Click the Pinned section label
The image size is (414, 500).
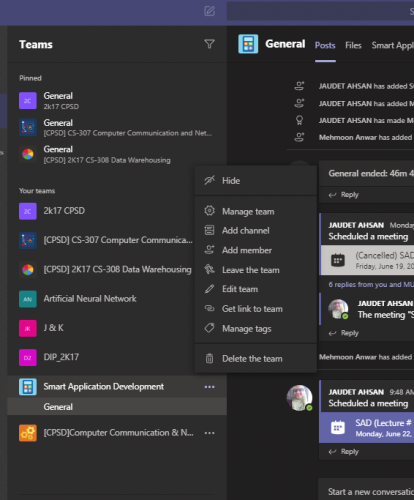click(x=30, y=78)
